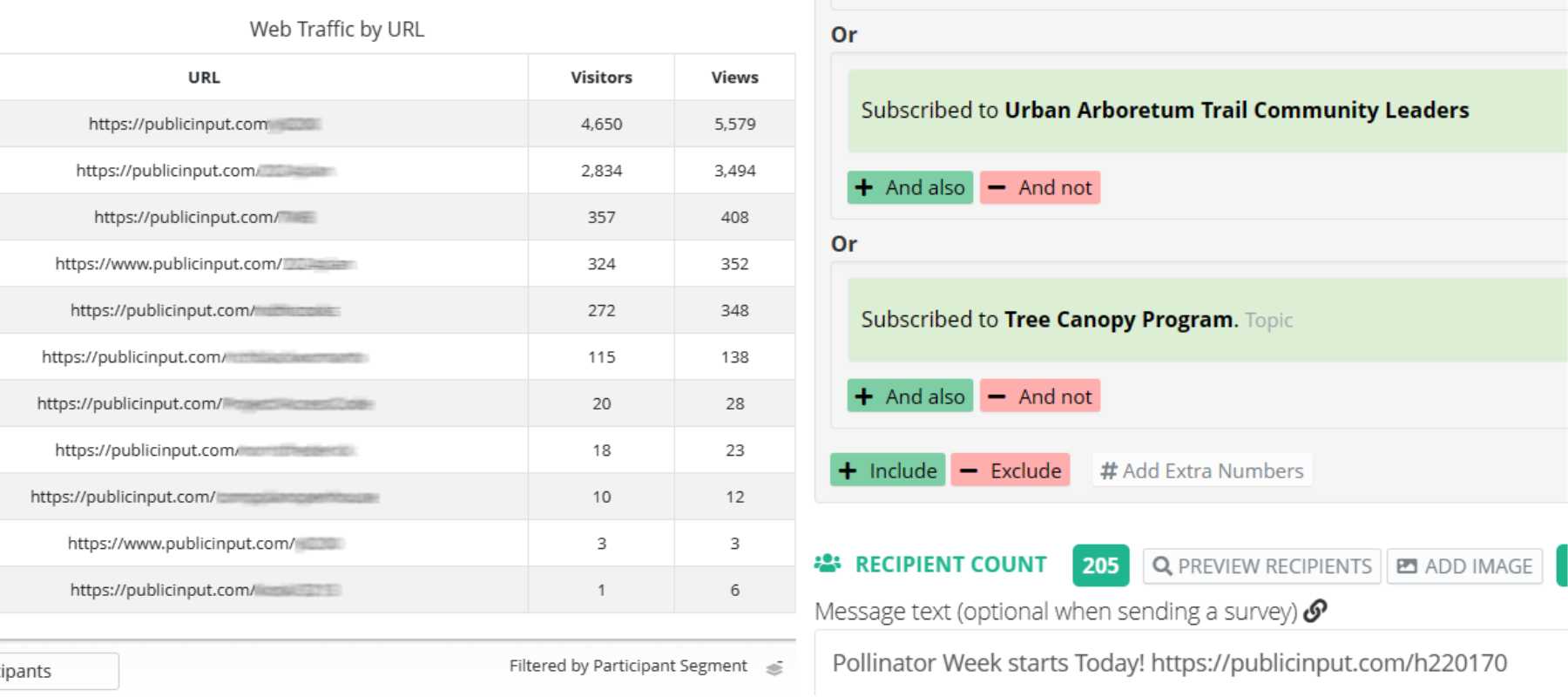The height and width of the screenshot is (697, 1568).
Task: Click Add Image button
Action: click(x=1464, y=566)
